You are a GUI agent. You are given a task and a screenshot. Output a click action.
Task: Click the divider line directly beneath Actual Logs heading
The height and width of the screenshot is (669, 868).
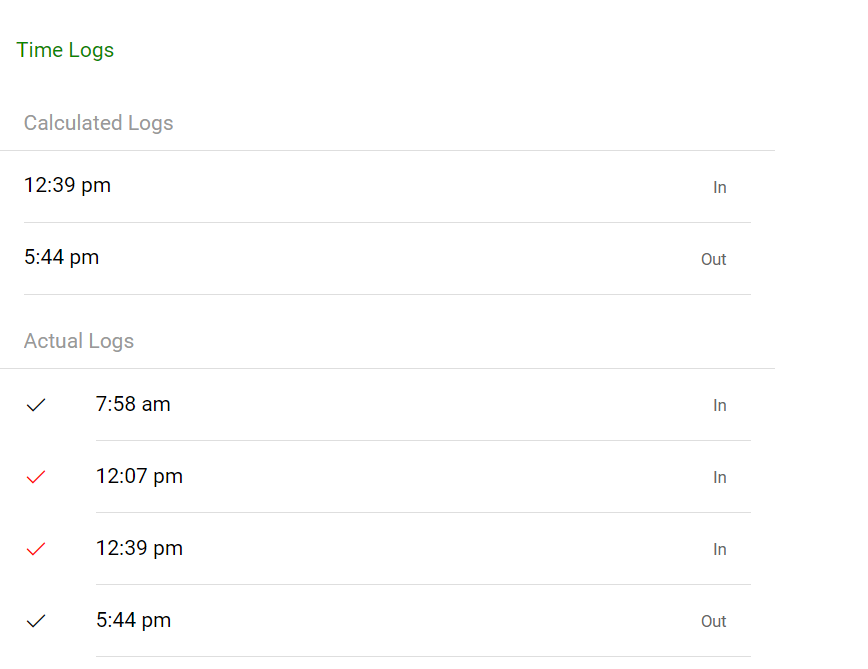coord(387,368)
